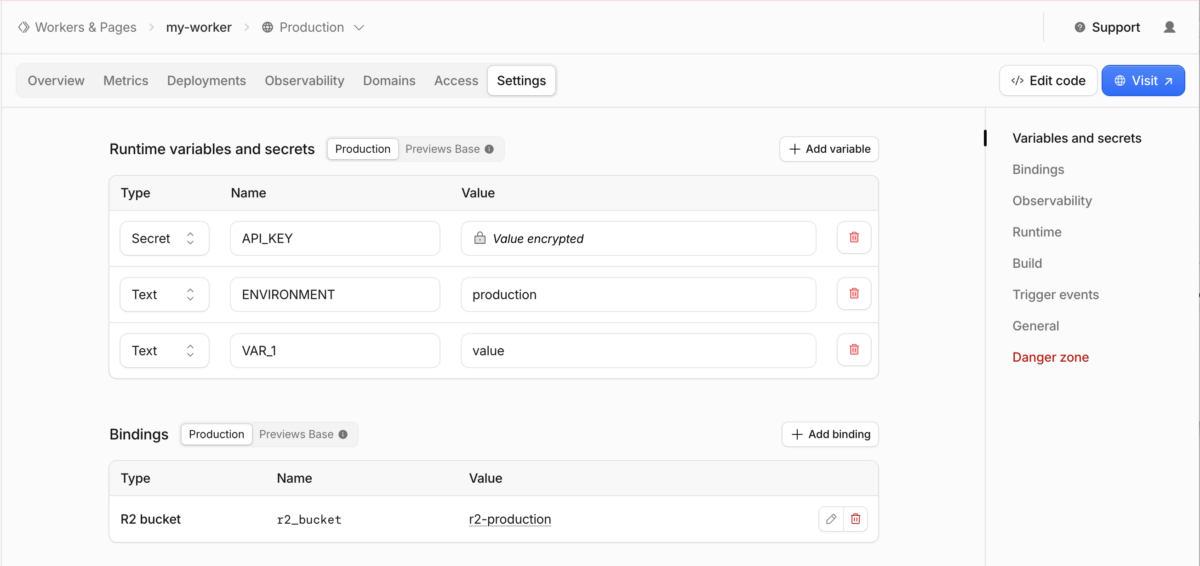Click the R2 bucket type cell
The width and height of the screenshot is (1200, 566).
151,519
